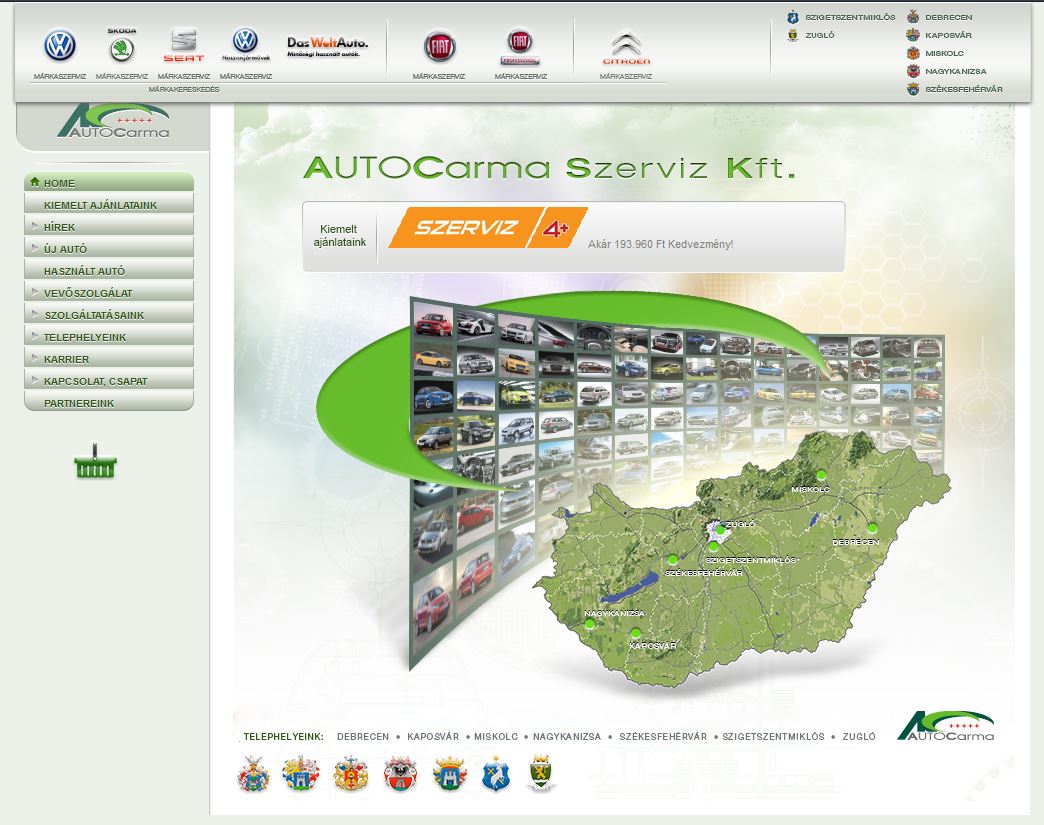This screenshot has height=825, width=1044.
Task: Click the Debrecen crest in the top bar
Action: [x=913, y=17]
